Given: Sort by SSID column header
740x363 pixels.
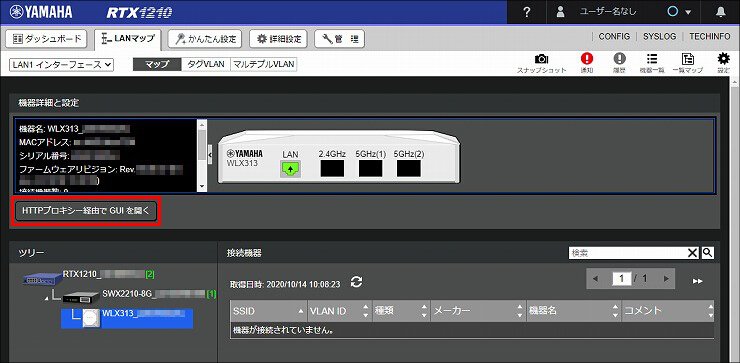Looking at the screenshot, I should pos(269,311).
